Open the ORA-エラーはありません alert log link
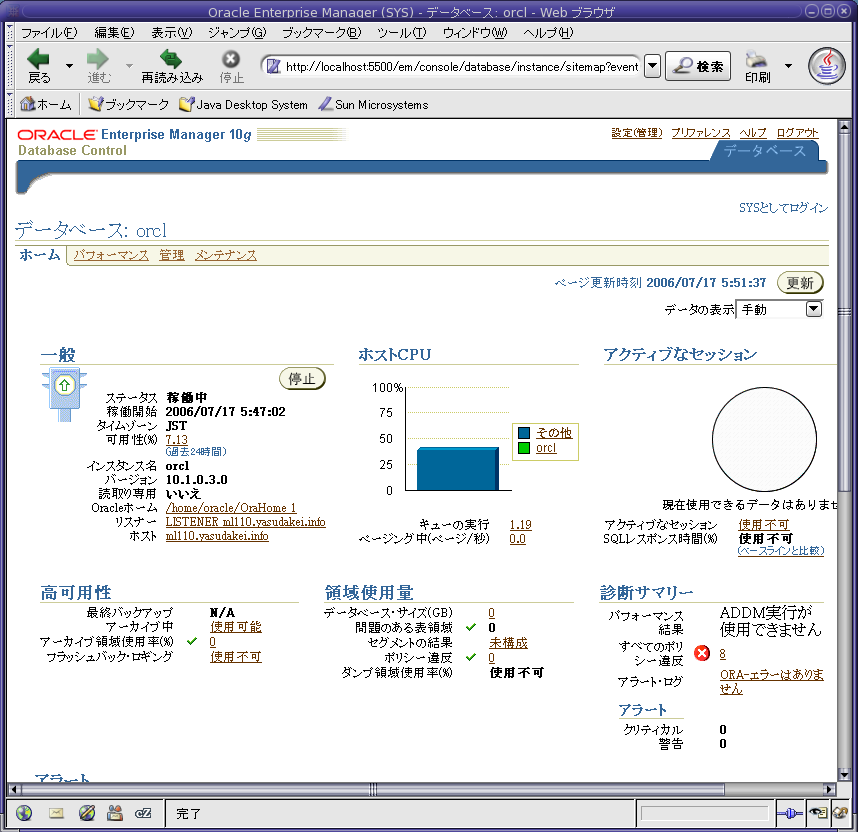Viewport: 858px width, 832px height. [x=772, y=681]
